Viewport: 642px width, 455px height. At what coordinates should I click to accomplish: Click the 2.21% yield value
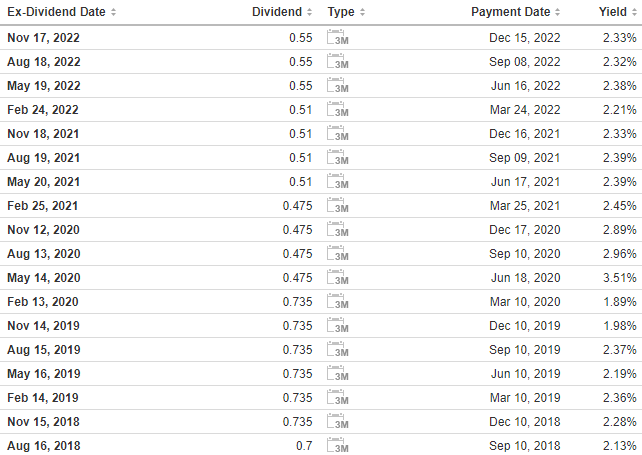pyautogui.click(x=619, y=110)
